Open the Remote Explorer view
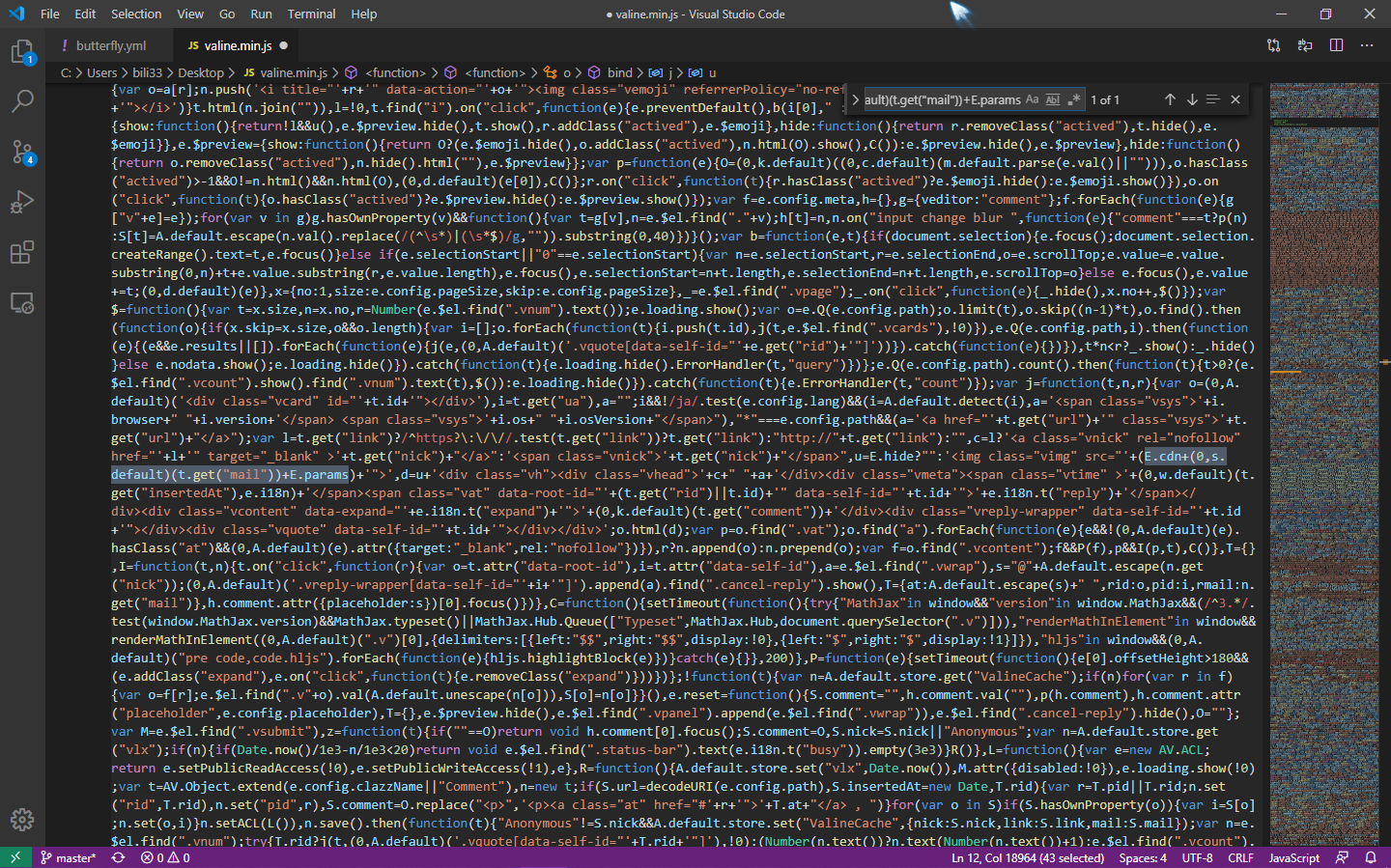 [x=22, y=303]
